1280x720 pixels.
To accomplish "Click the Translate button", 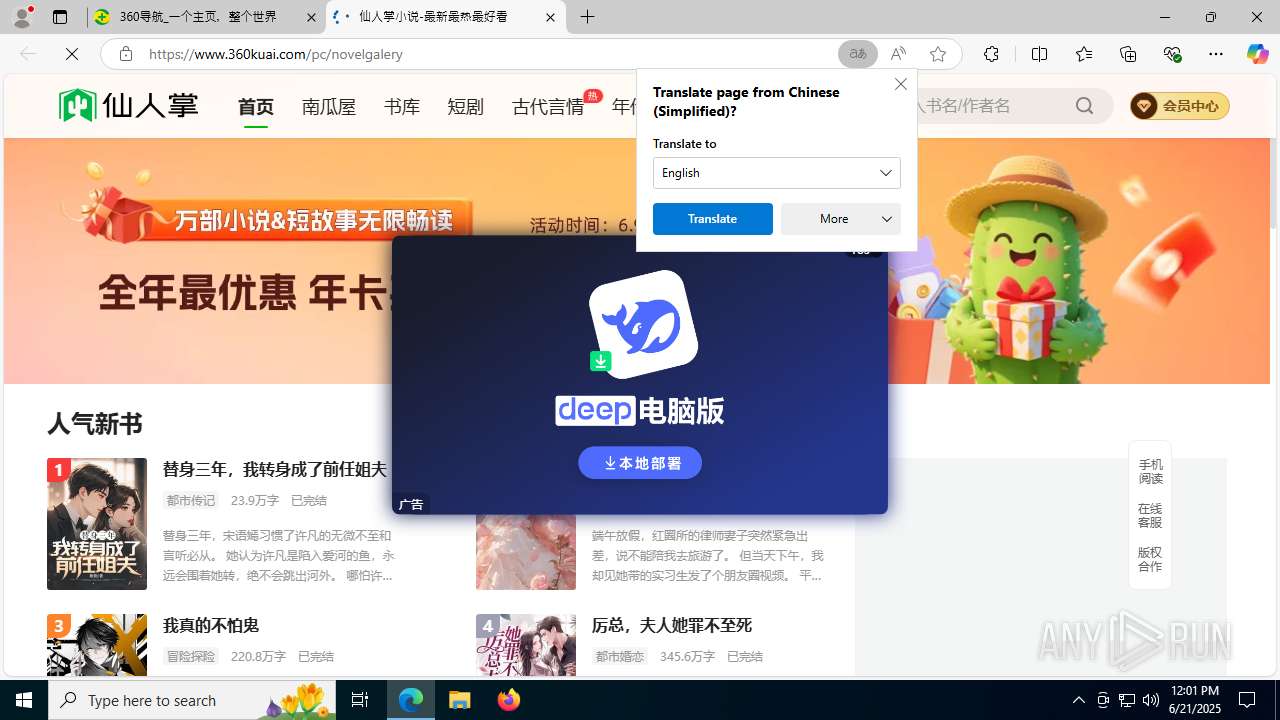I will tap(713, 219).
